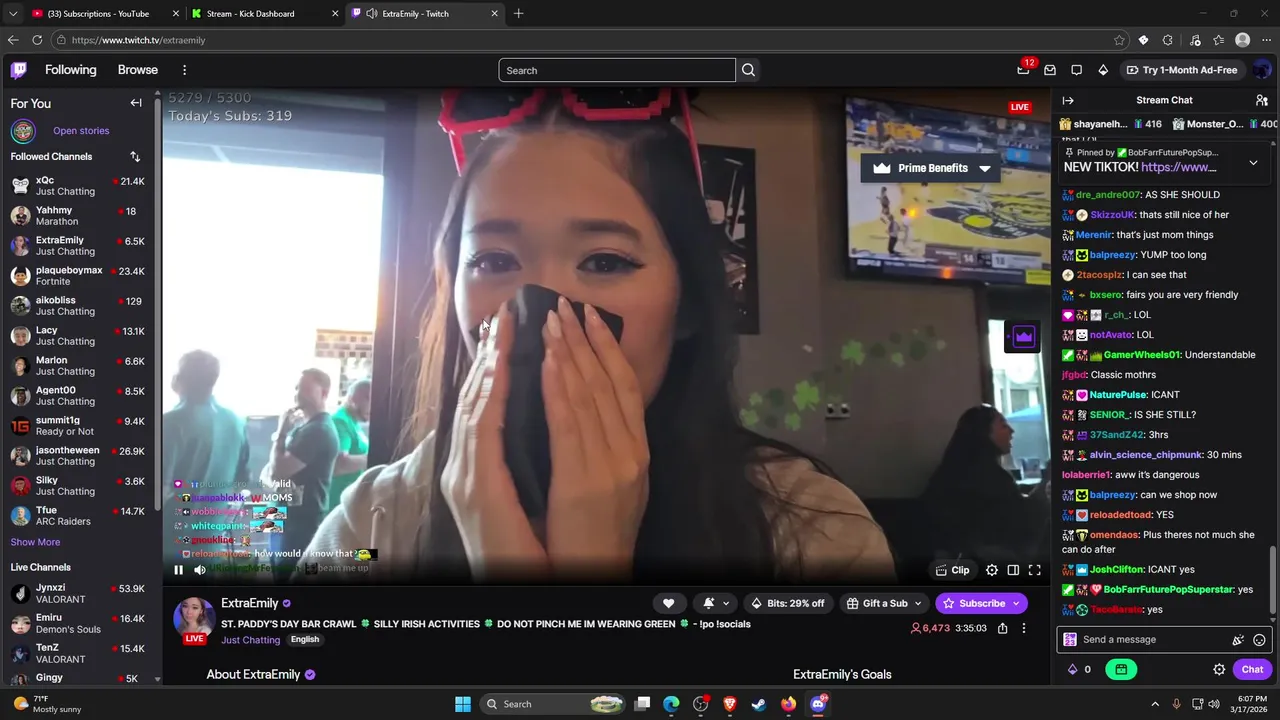Expand the pinned NEW TIKTOK message

1253,162
